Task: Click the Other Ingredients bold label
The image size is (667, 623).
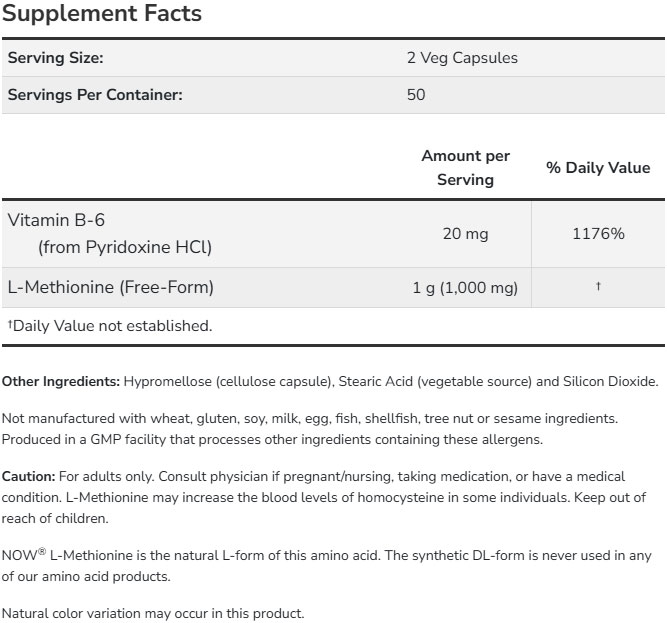Action: [61, 381]
